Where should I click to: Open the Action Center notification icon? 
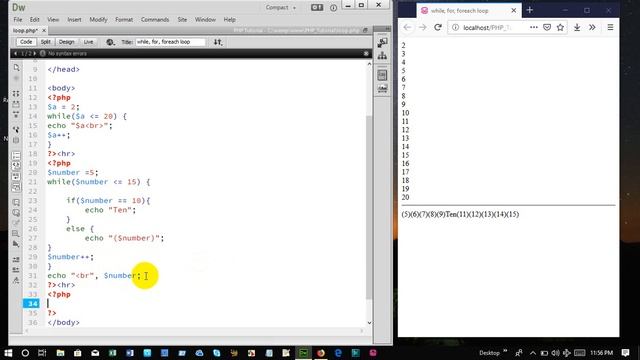[625, 353]
